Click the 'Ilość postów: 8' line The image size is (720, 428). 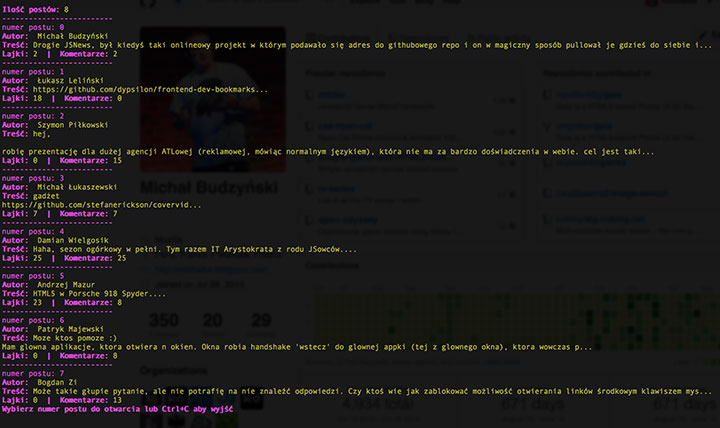coord(35,9)
